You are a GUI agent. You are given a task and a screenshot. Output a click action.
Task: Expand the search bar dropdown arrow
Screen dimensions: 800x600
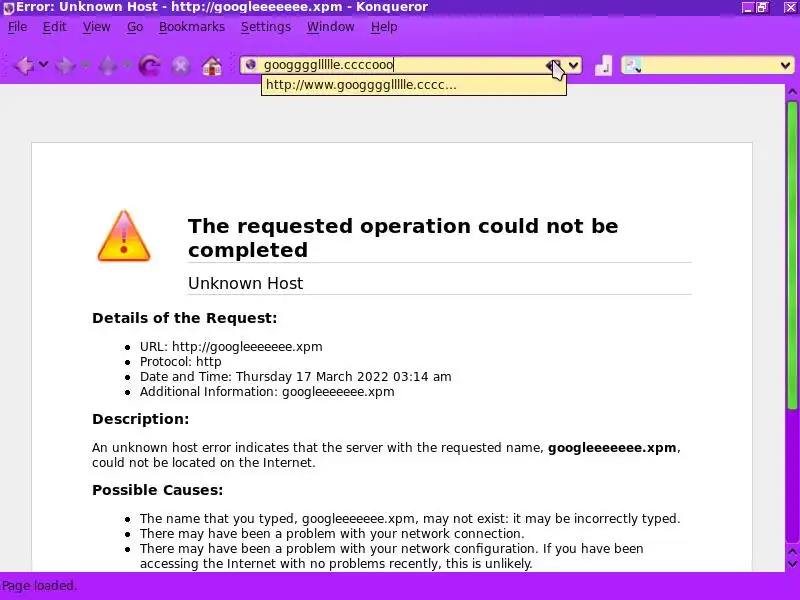(x=786, y=65)
